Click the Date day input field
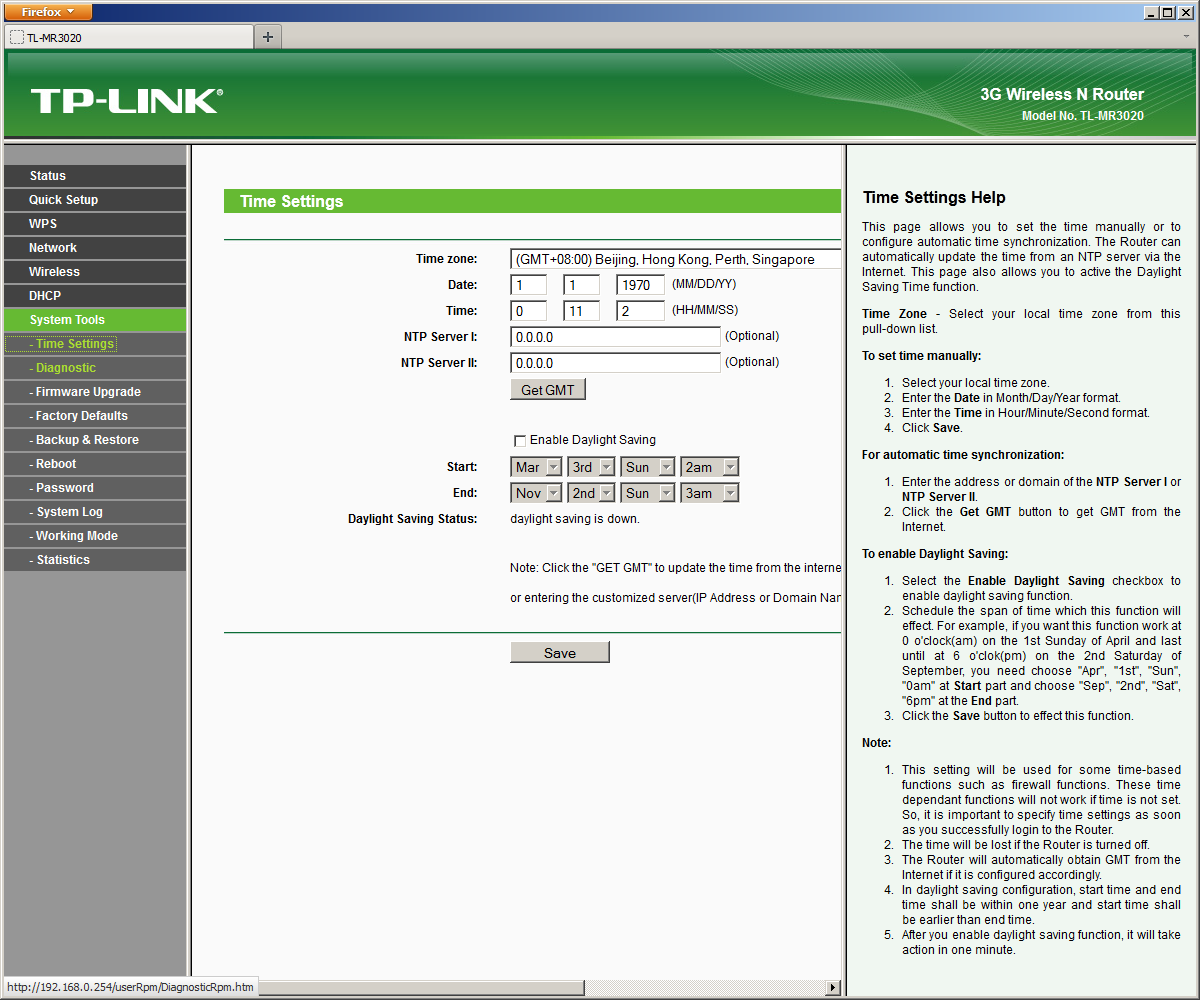Screen dimensions: 1200x1000 581,285
